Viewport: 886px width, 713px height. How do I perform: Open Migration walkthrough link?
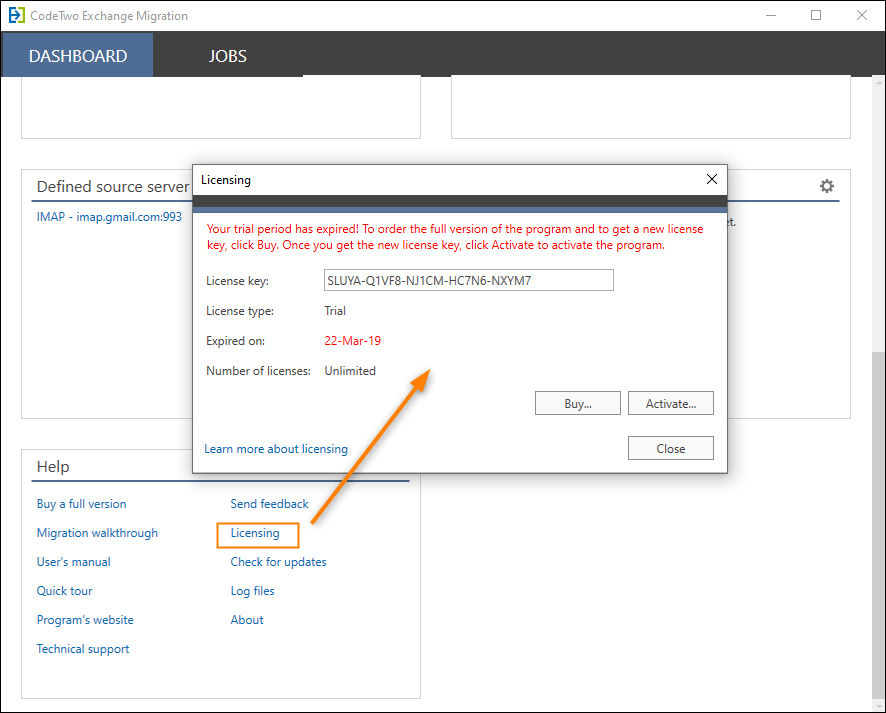97,533
